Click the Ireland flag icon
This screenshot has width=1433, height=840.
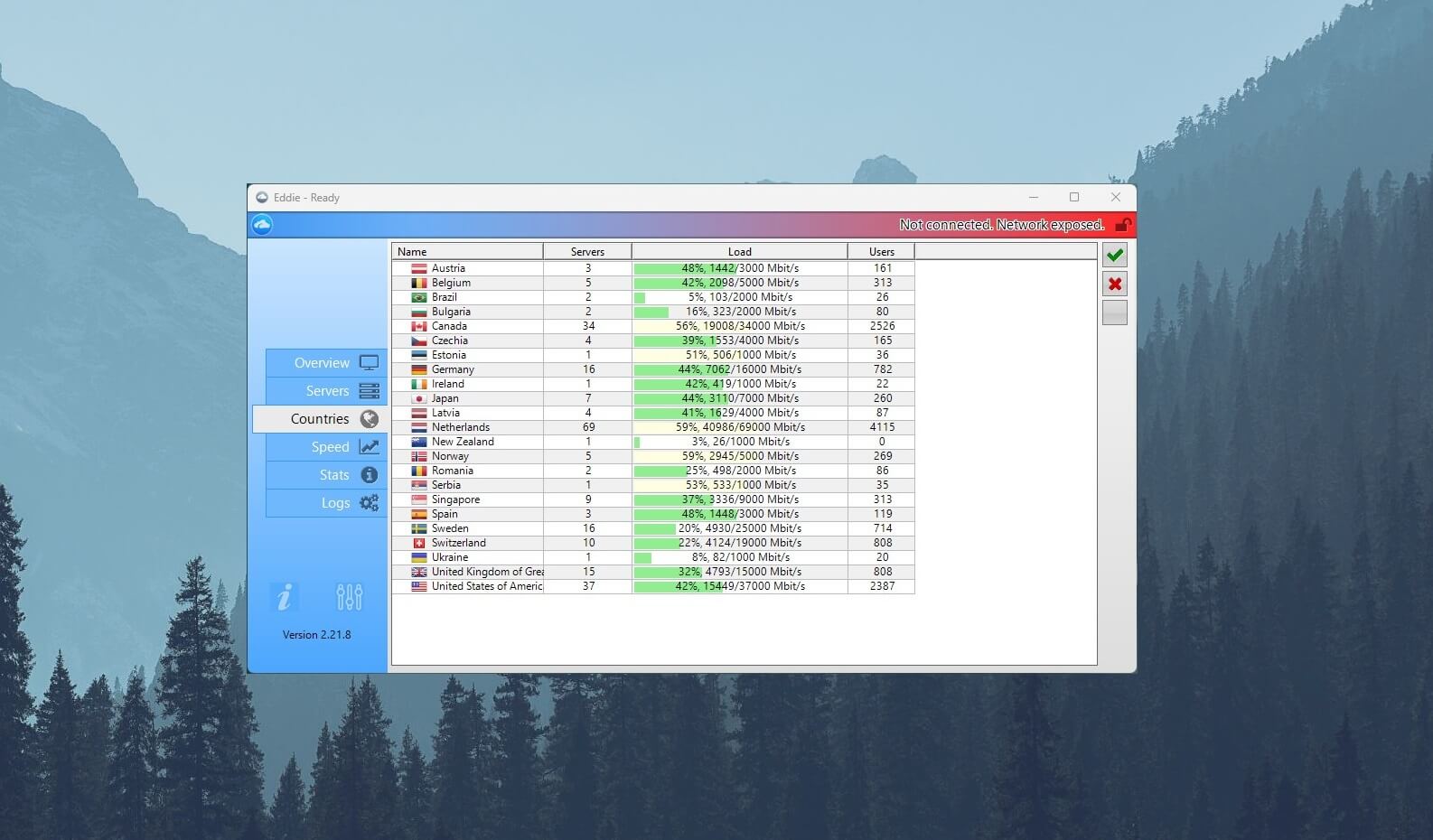click(419, 384)
